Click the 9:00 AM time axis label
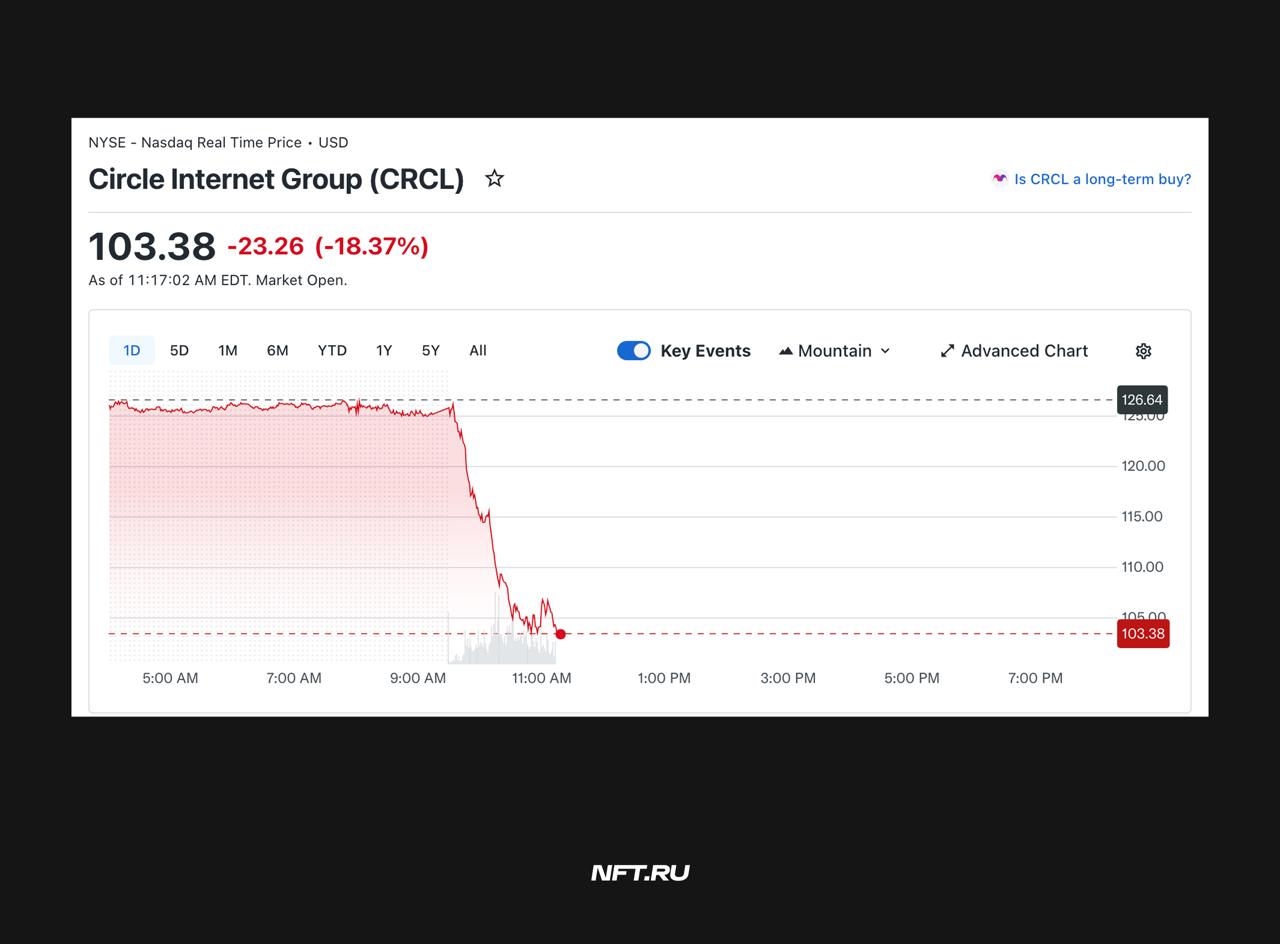Image resolution: width=1280 pixels, height=944 pixels. (x=418, y=678)
